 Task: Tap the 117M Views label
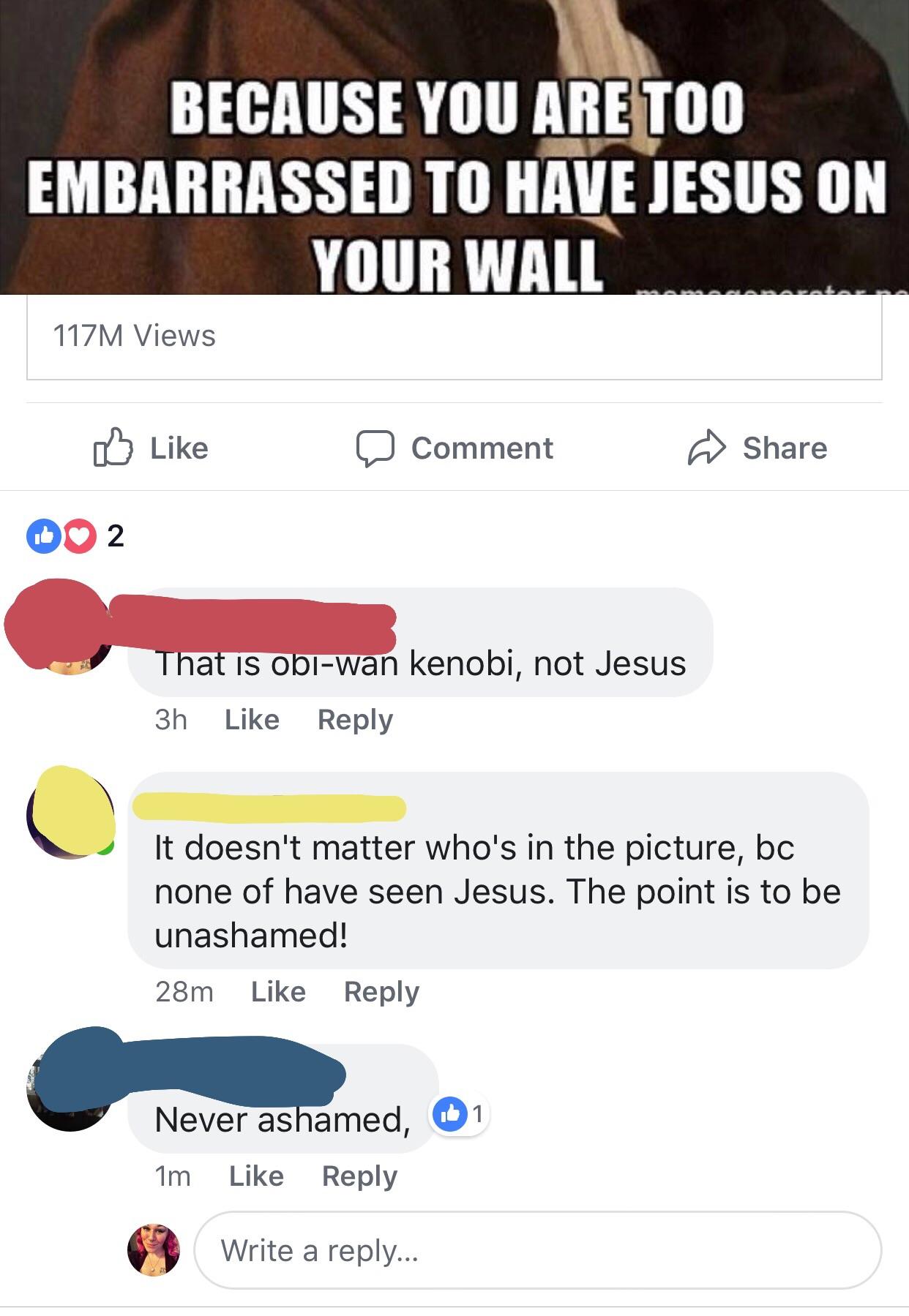(135, 336)
